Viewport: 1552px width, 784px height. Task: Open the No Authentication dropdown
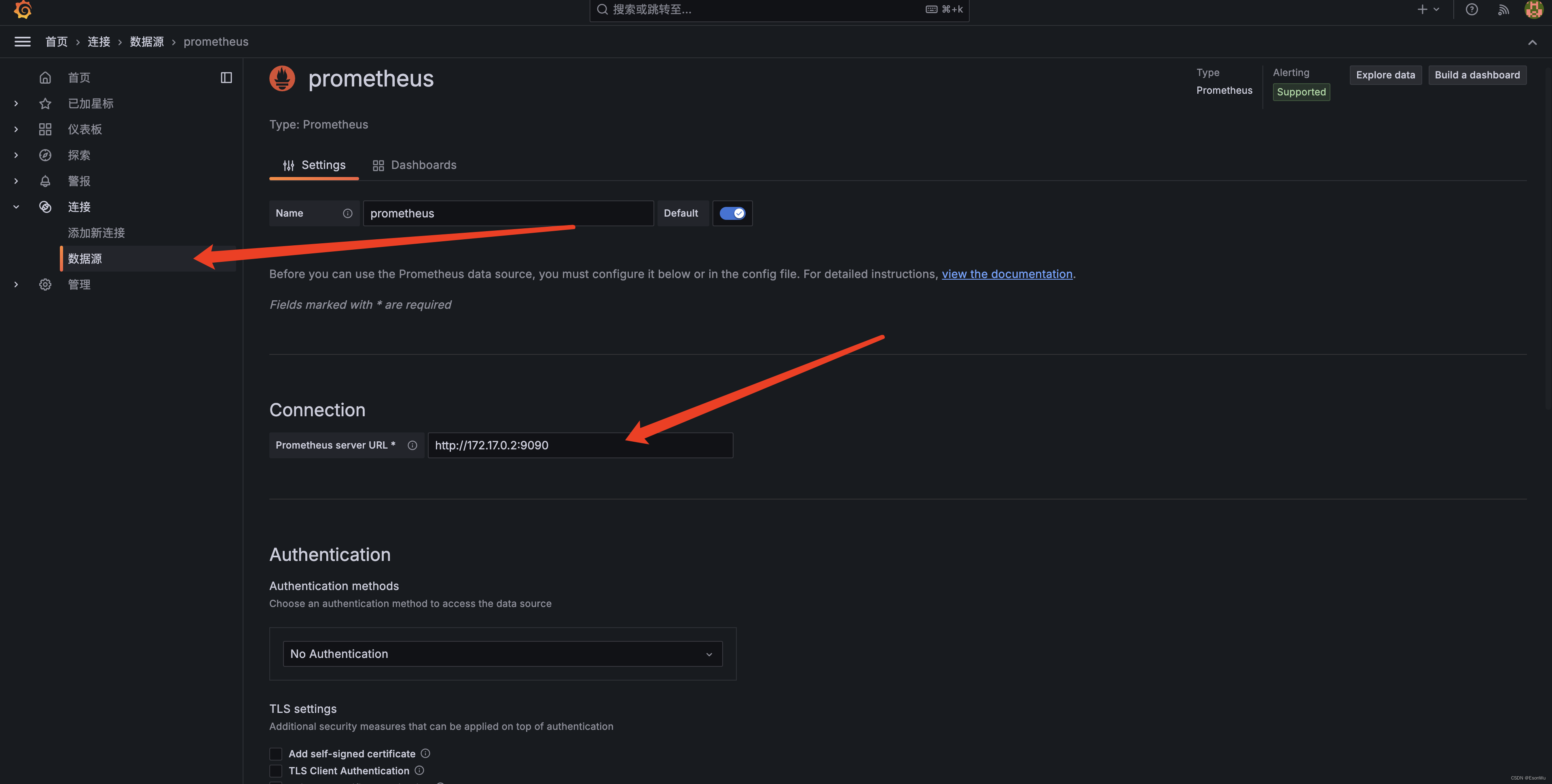click(503, 654)
